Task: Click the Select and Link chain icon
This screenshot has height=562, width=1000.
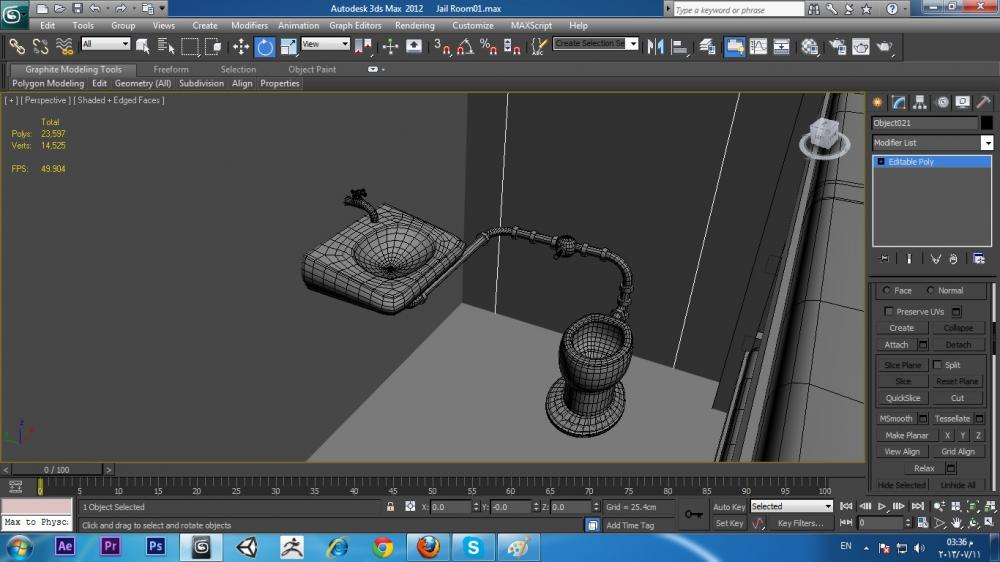Action: (17, 46)
